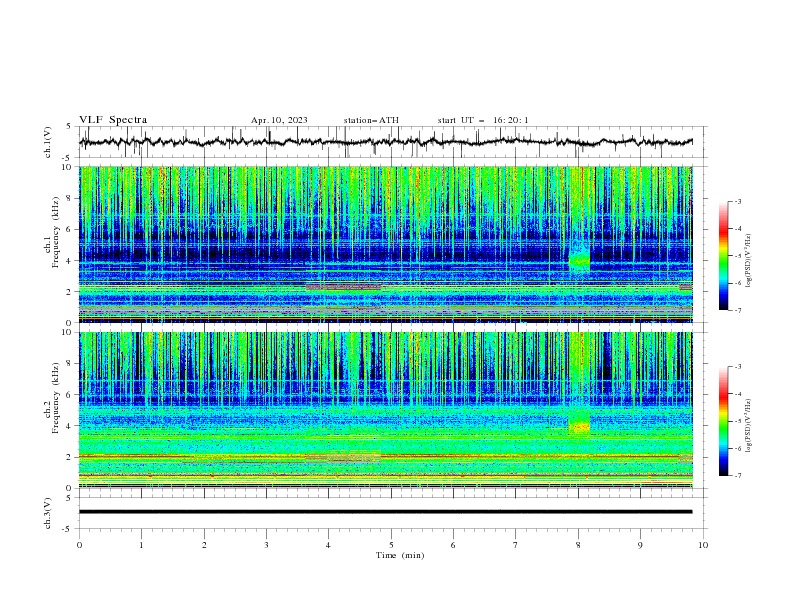
Task: Click the '-5' tick on ch.2 colorbar
Action: tap(738, 421)
